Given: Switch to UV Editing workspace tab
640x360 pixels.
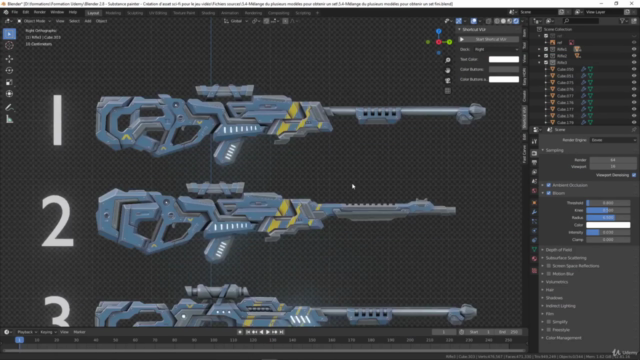Looking at the screenshot, I should pyautogui.click(x=158, y=13).
